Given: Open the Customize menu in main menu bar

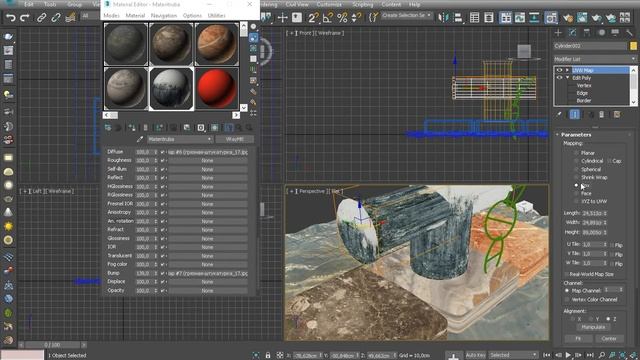Looking at the screenshot, I should (x=329, y=4).
